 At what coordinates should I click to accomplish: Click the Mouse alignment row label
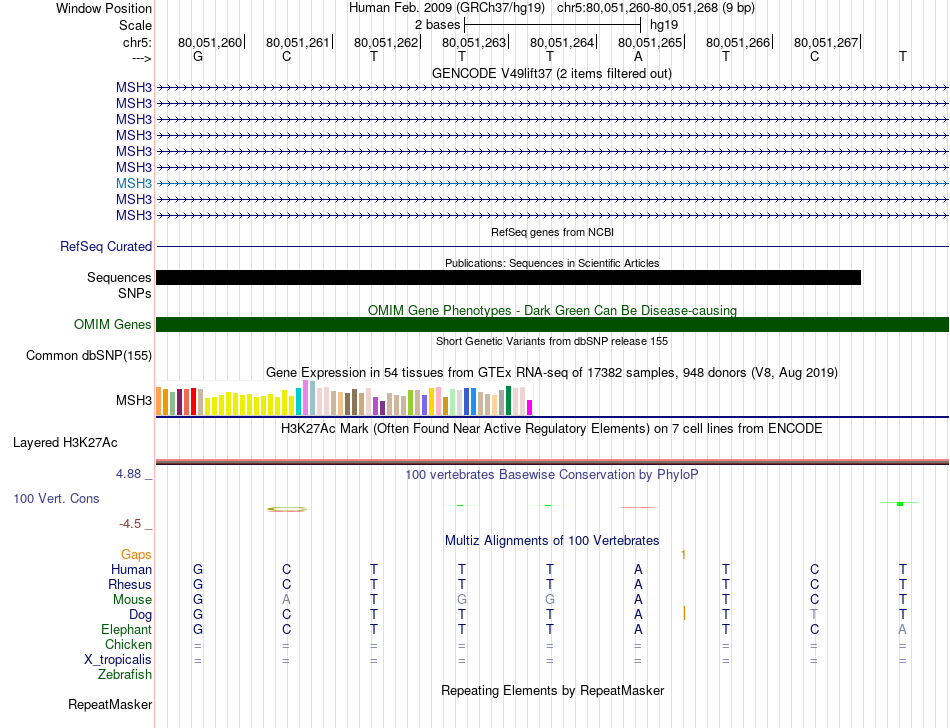pos(132,600)
